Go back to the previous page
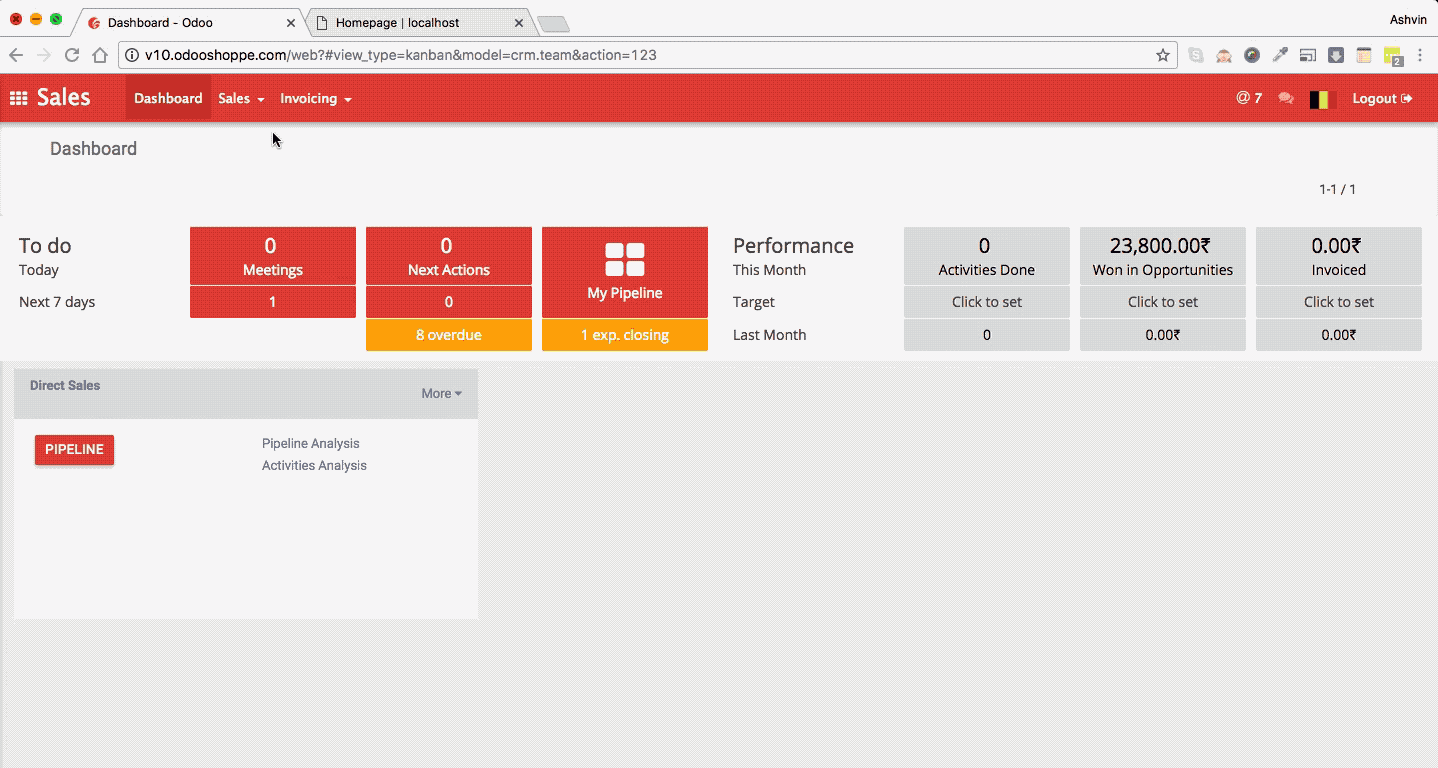Screen dimensions: 1438x768 click(x=16, y=55)
